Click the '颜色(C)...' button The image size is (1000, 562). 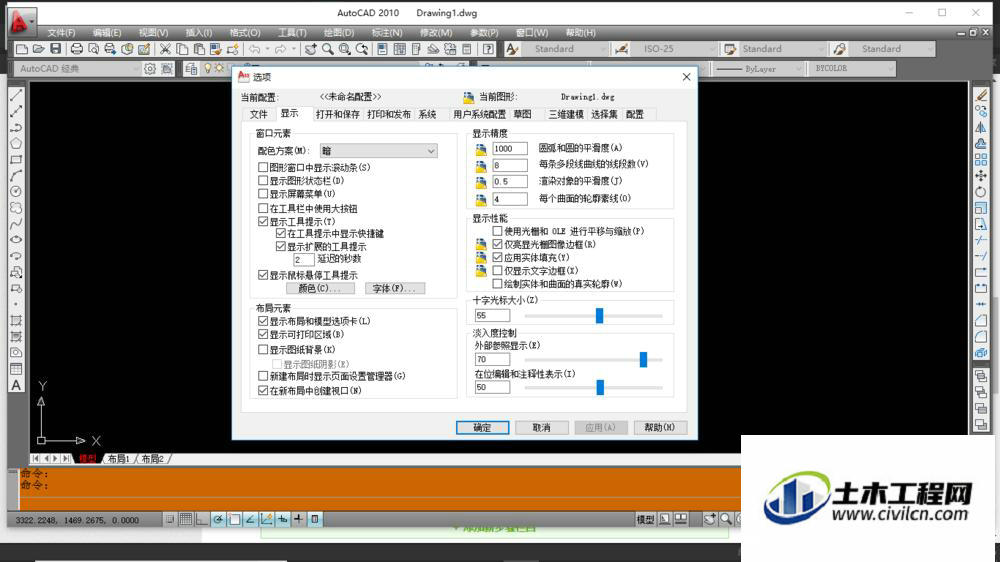tap(320, 288)
